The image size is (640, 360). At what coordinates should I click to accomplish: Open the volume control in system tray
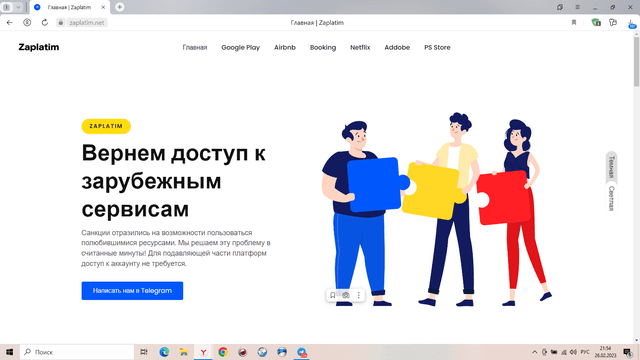click(573, 352)
